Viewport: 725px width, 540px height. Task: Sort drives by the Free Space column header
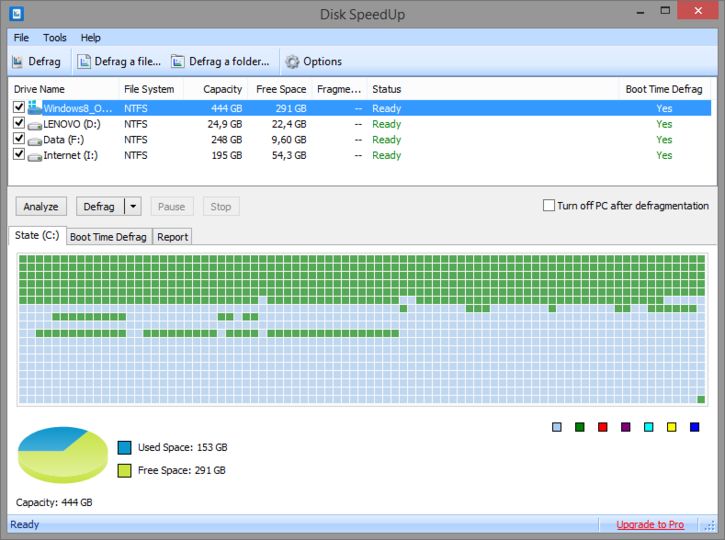click(281, 89)
